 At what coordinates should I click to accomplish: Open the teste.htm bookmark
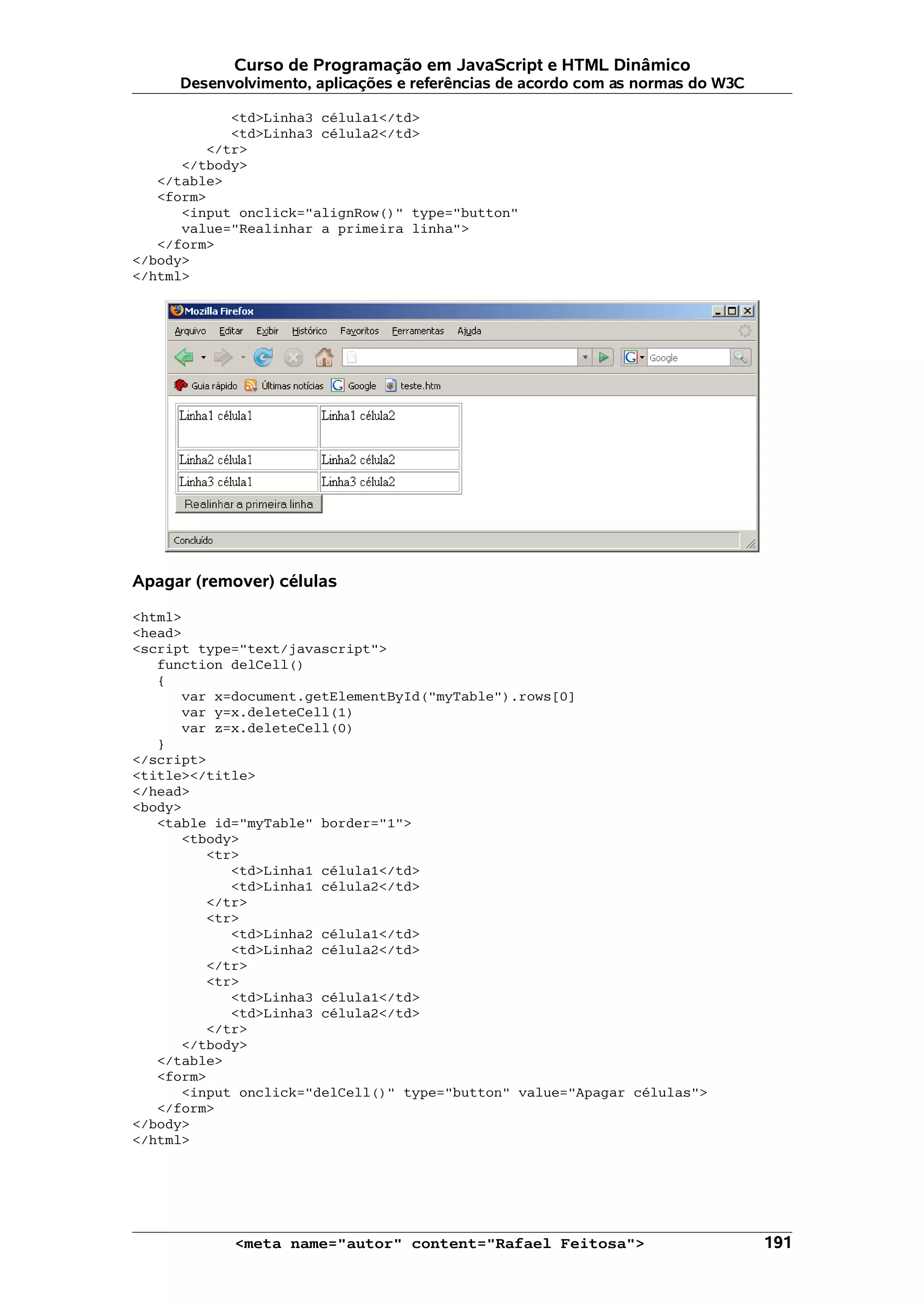click(x=413, y=386)
